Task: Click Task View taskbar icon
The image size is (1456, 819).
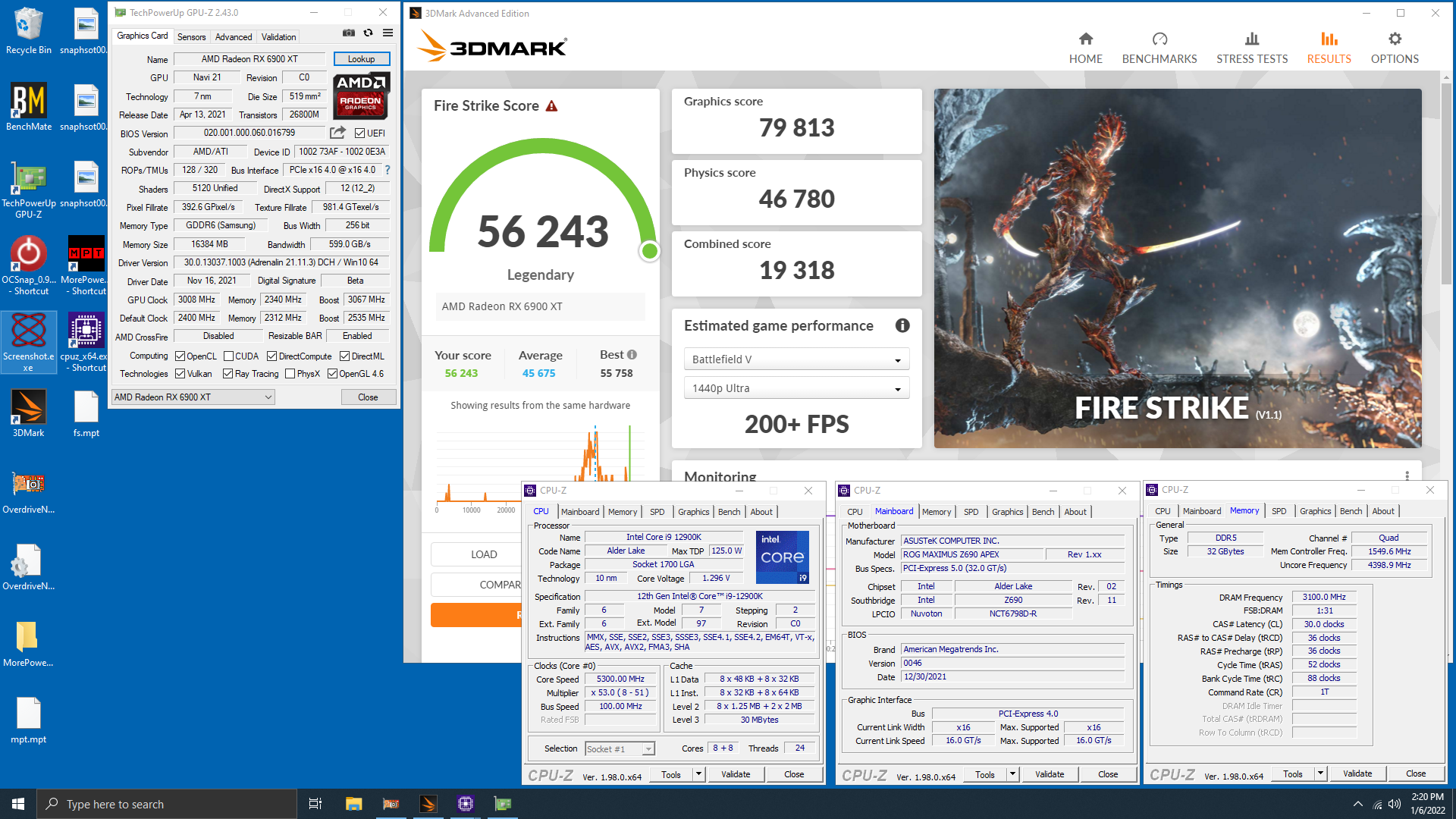Action: (315, 804)
